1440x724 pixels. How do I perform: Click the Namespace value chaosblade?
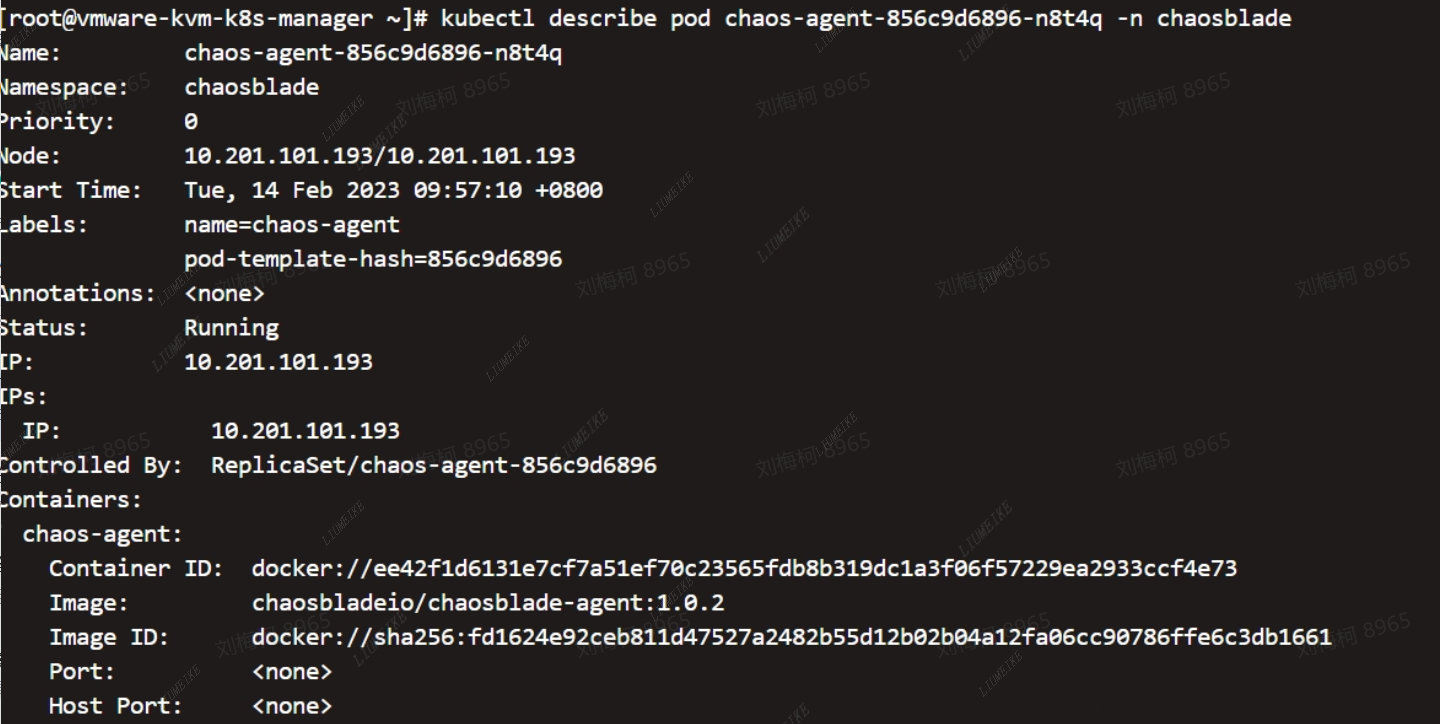click(252, 87)
